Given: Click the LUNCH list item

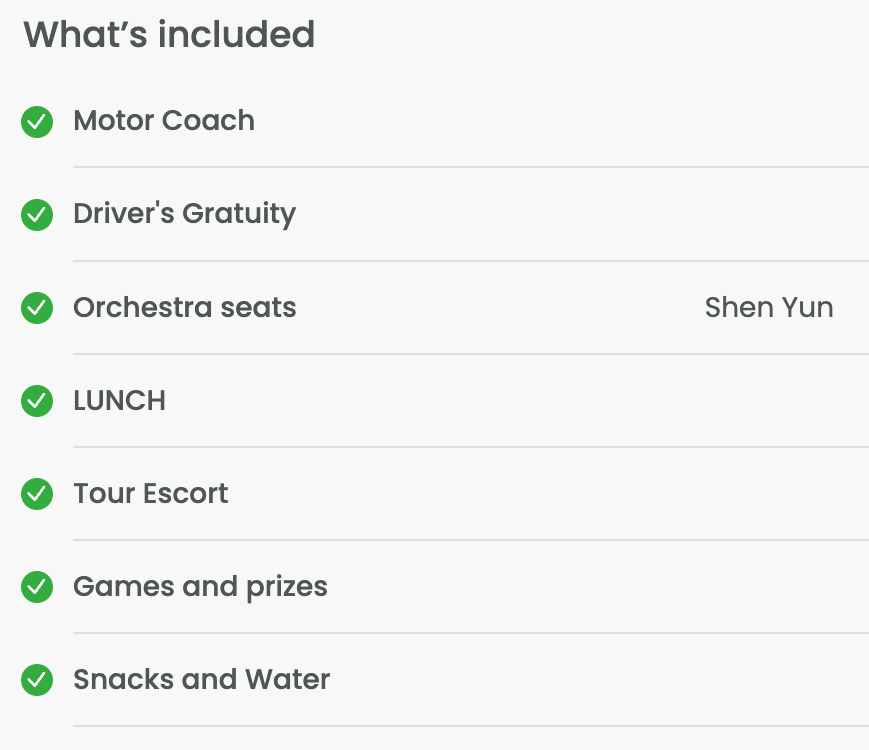Looking at the screenshot, I should pyautogui.click(x=119, y=400).
